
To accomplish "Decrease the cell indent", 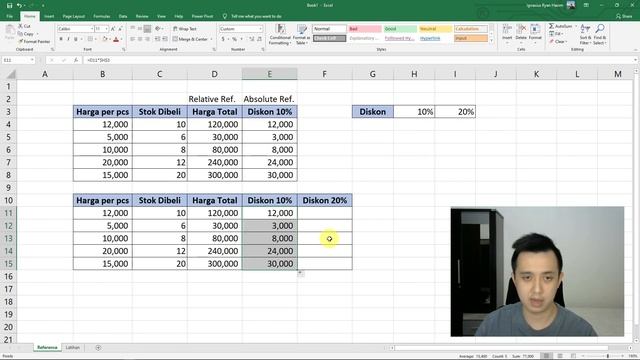I will click(158, 39).
